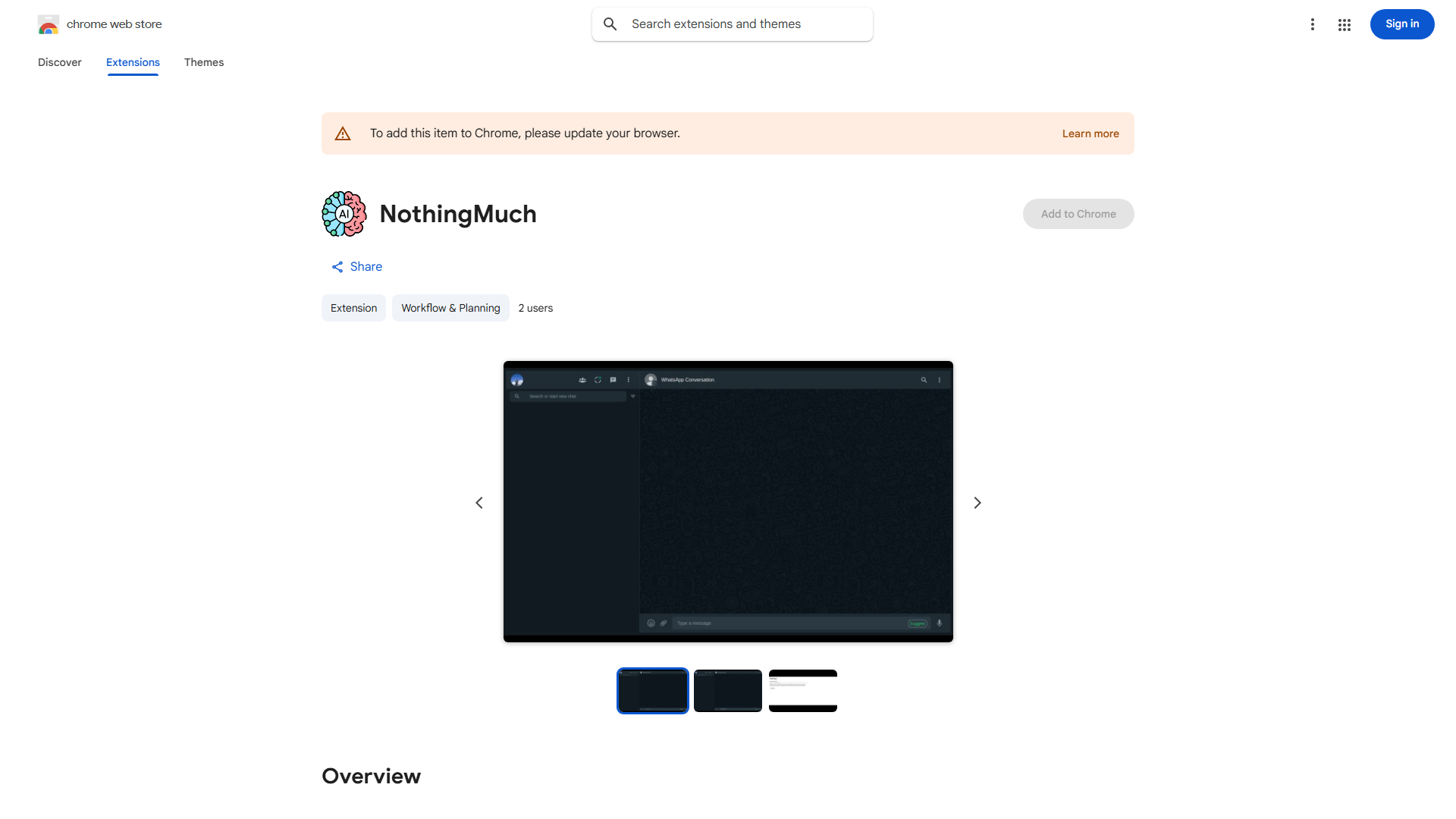Click the Sign in button
Image resolution: width=1456 pixels, height=819 pixels.
click(x=1401, y=24)
